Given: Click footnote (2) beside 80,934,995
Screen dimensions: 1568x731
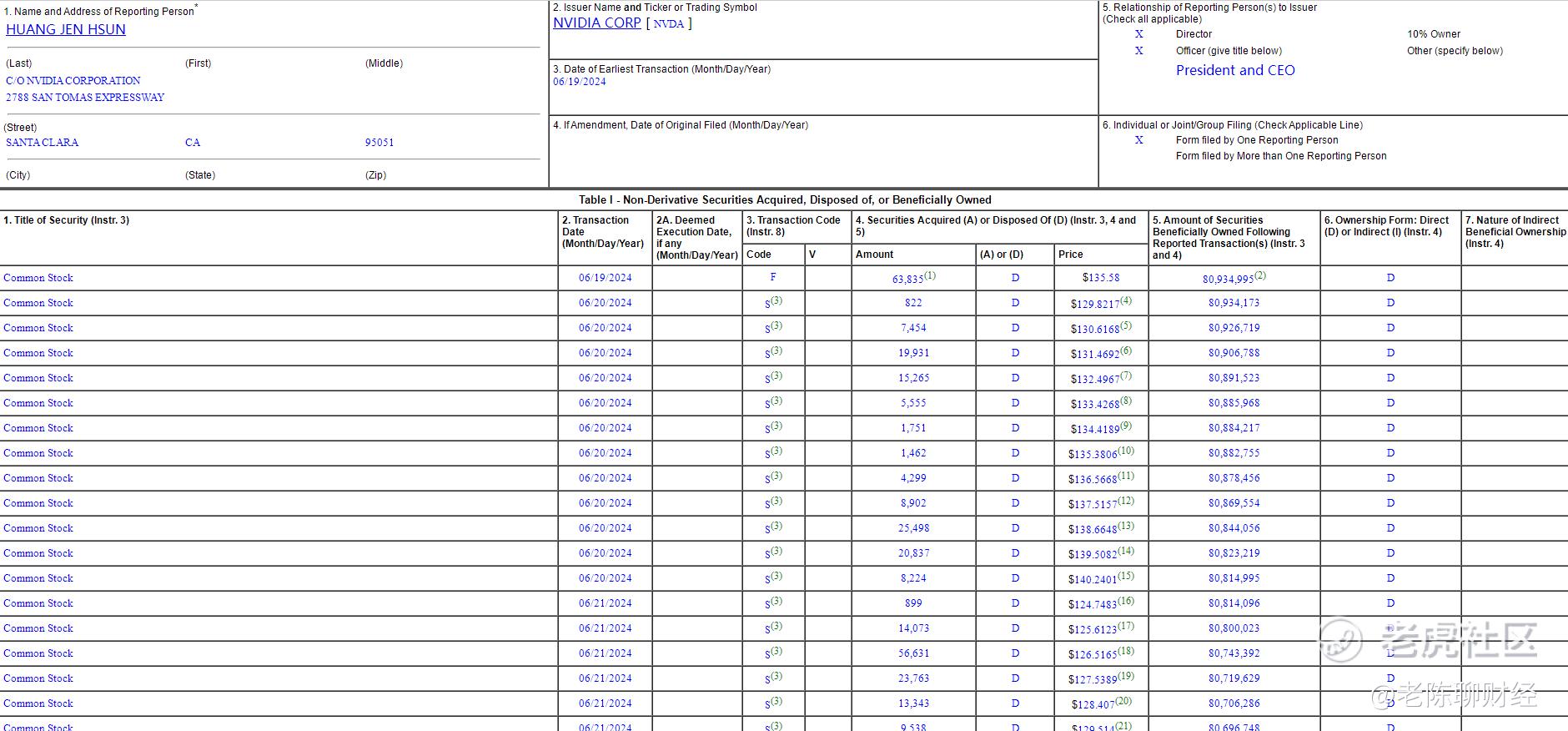Looking at the screenshot, I should tap(1260, 275).
